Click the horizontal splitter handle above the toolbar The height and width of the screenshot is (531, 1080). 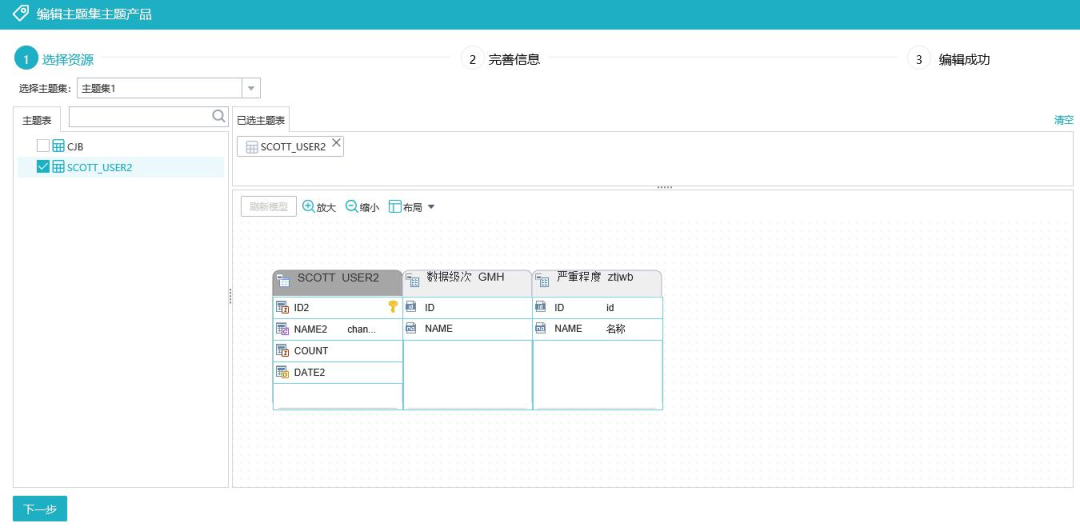click(x=664, y=187)
